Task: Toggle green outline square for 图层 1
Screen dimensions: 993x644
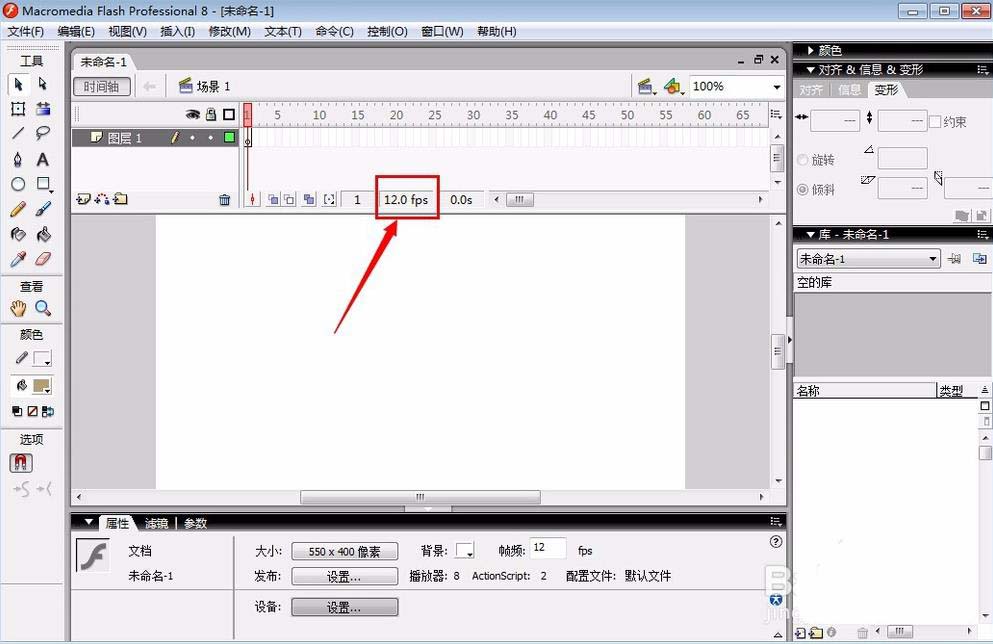Action: tap(229, 137)
